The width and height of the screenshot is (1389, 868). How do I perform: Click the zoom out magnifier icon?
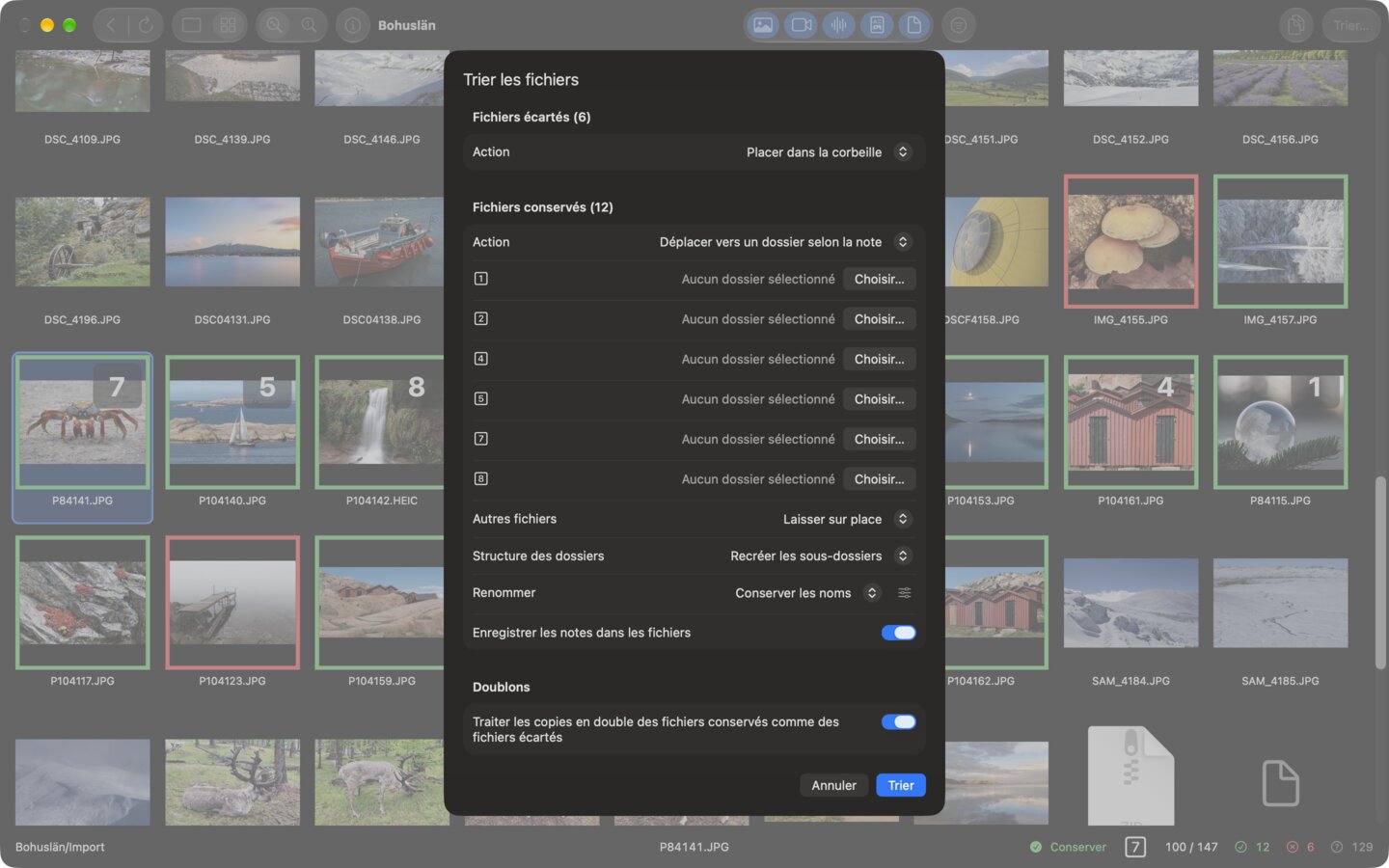(x=309, y=25)
